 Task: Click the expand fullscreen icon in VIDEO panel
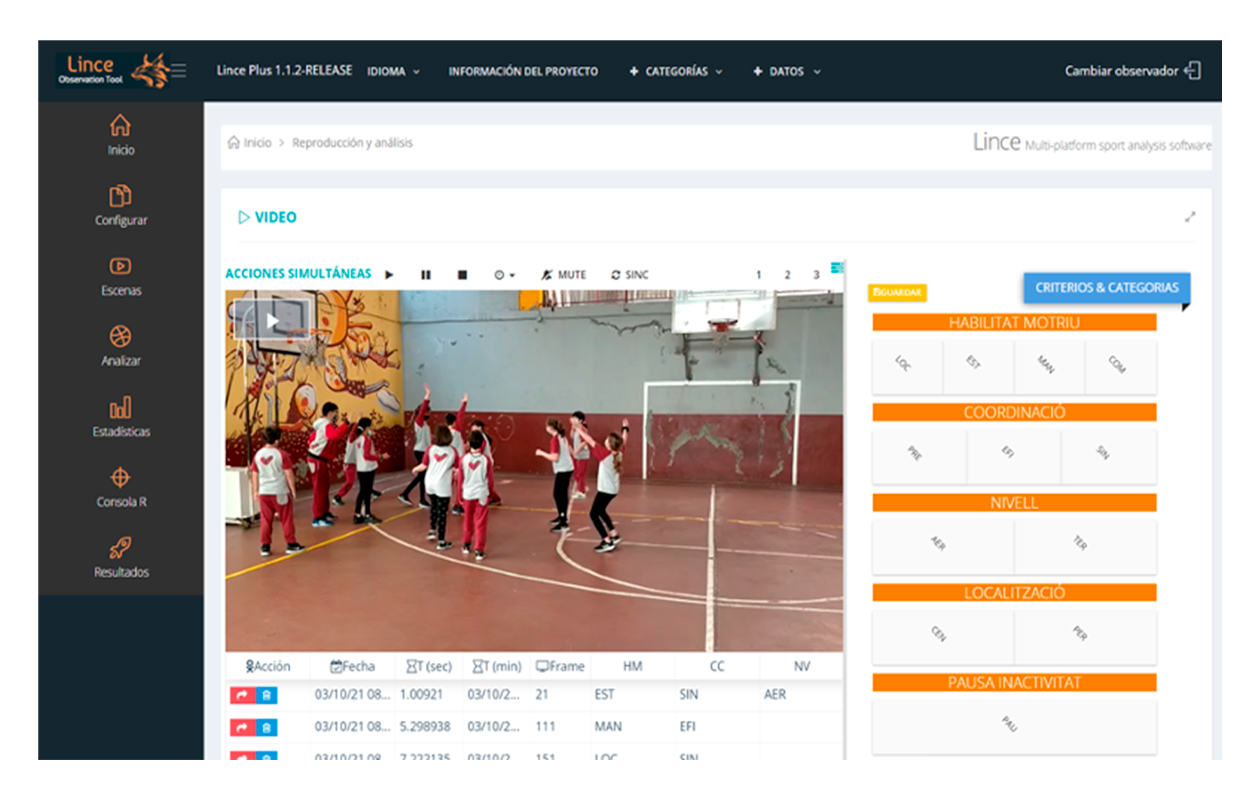(1190, 217)
